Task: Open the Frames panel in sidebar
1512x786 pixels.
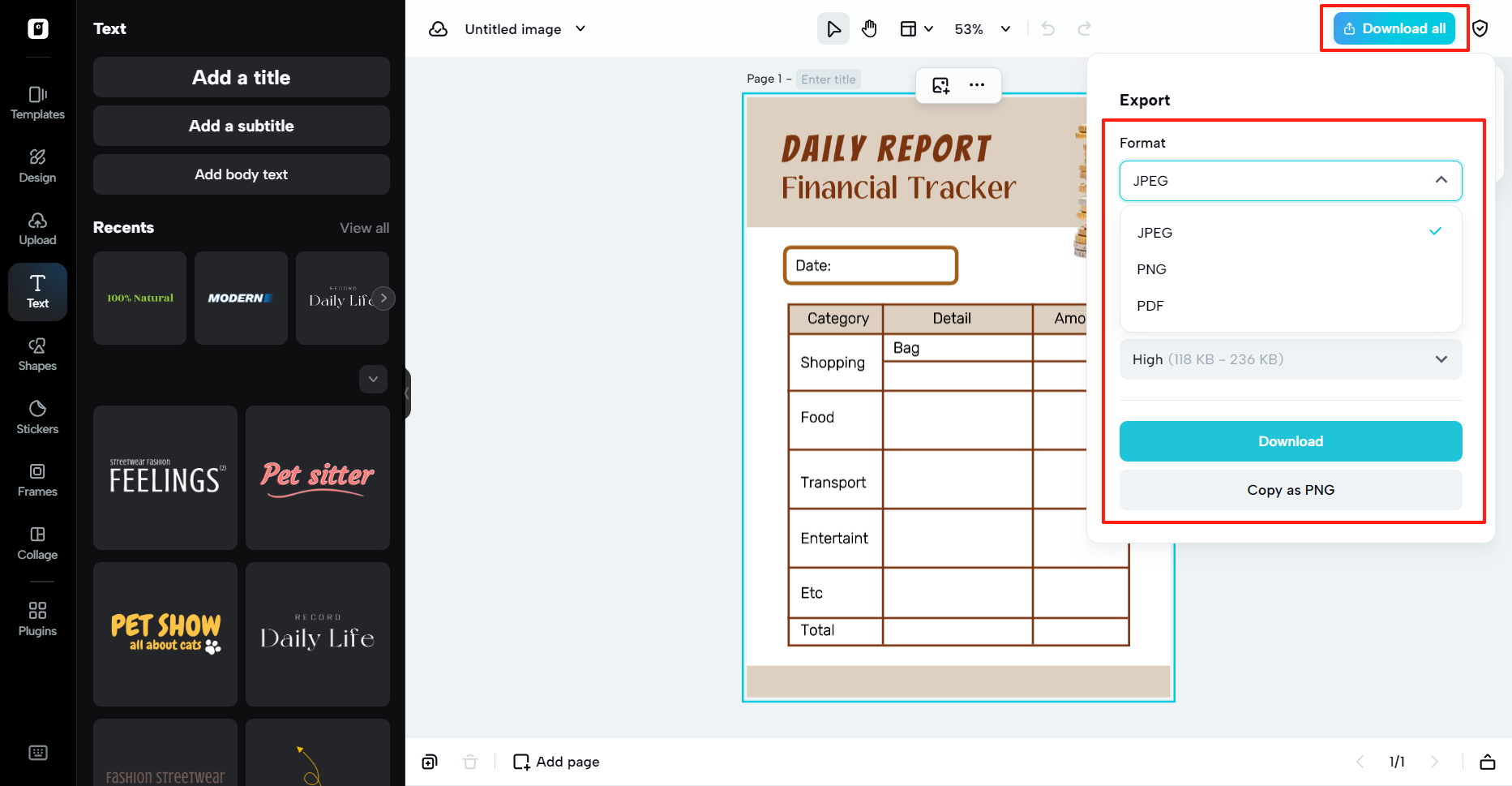Action: pos(37,479)
